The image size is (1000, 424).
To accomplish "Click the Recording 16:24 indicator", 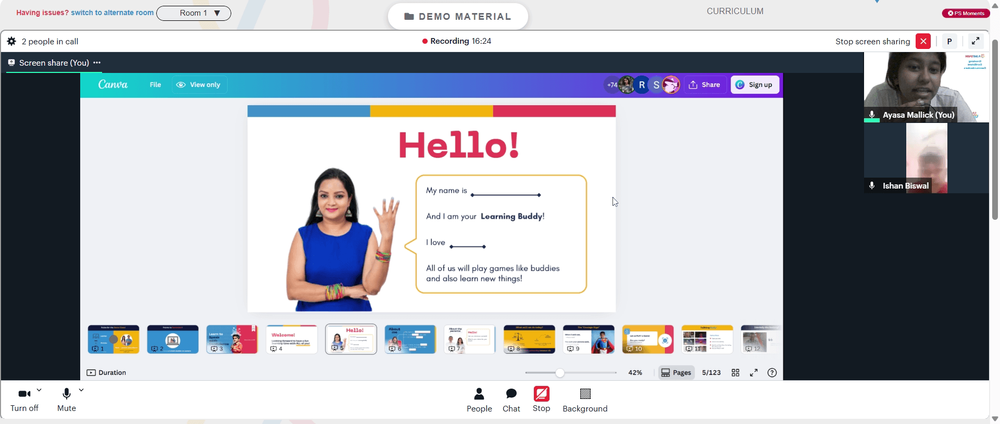I will point(457,41).
